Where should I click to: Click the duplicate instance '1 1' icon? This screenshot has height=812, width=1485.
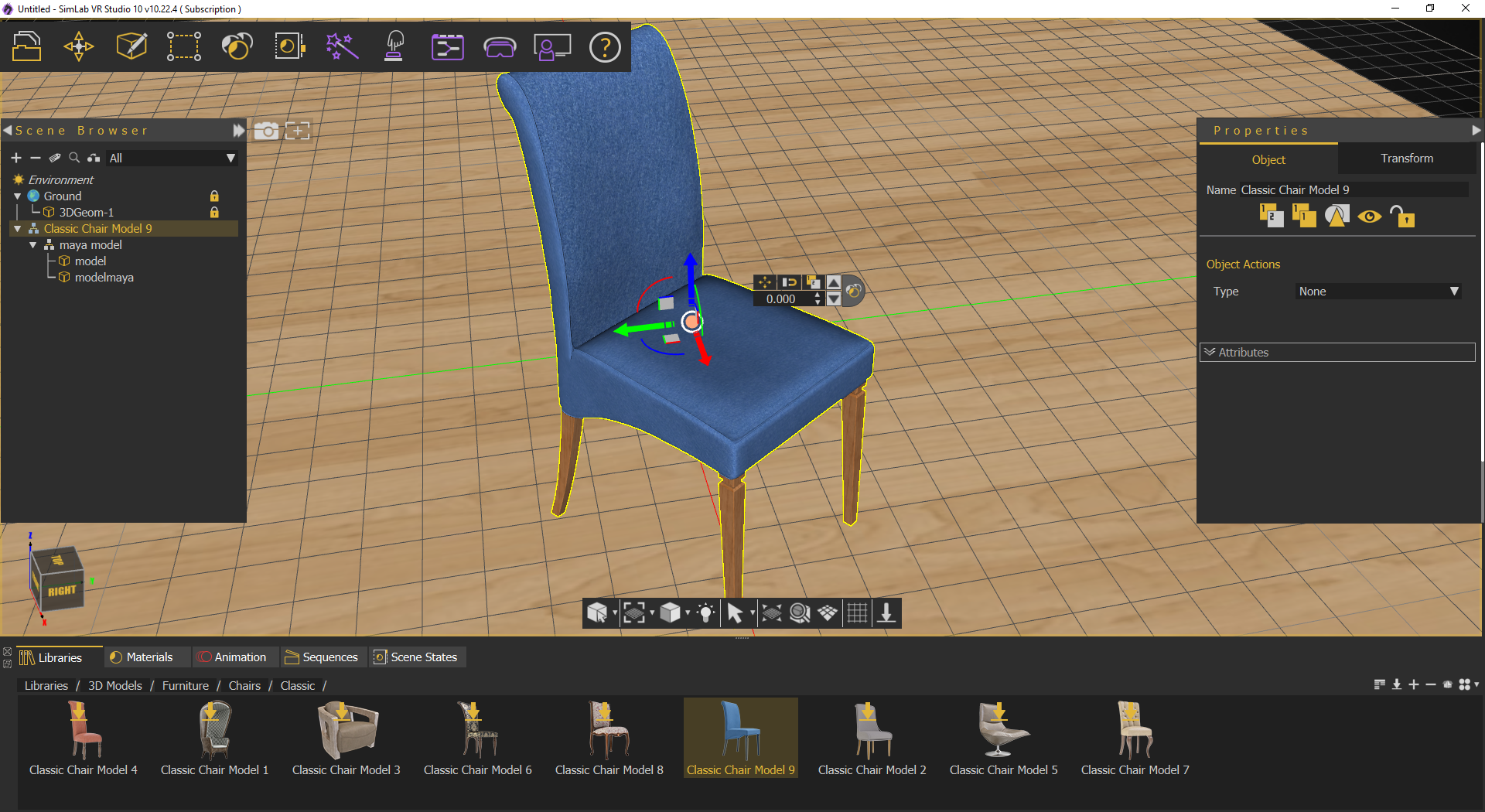click(1303, 216)
